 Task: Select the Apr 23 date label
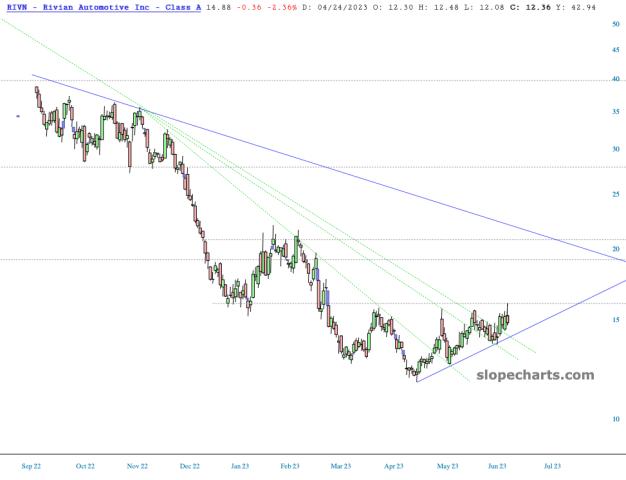tap(394, 465)
